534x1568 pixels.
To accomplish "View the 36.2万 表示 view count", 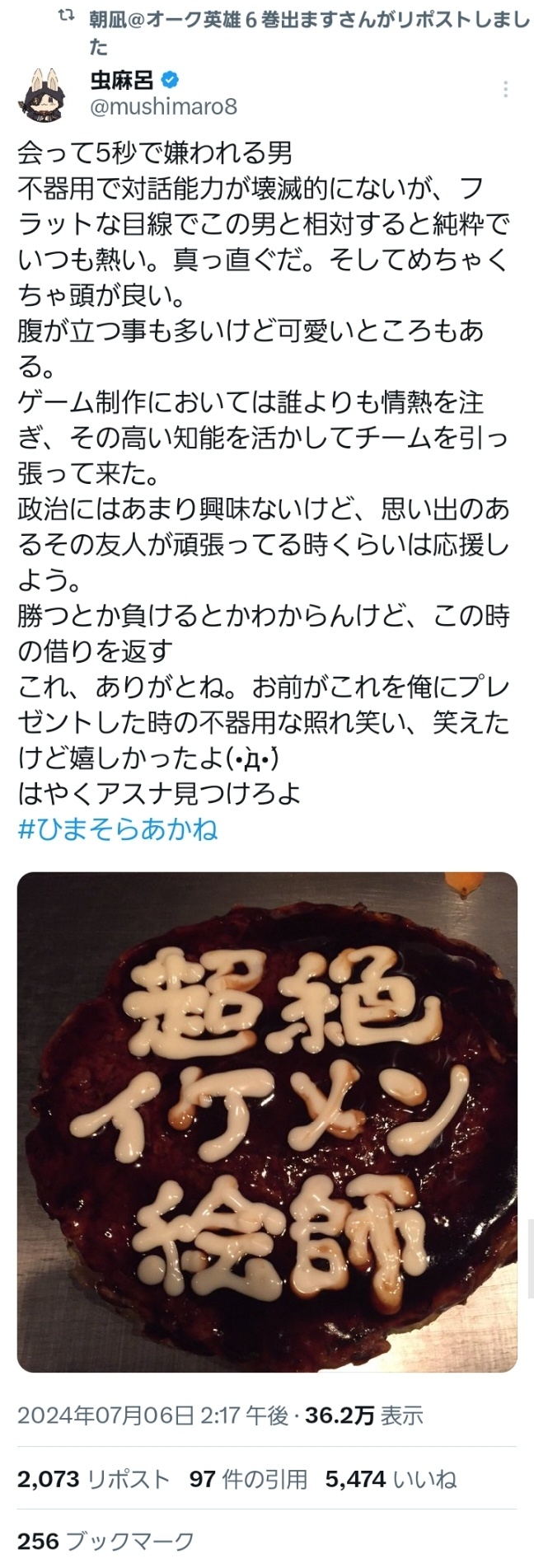I will [x=364, y=1415].
